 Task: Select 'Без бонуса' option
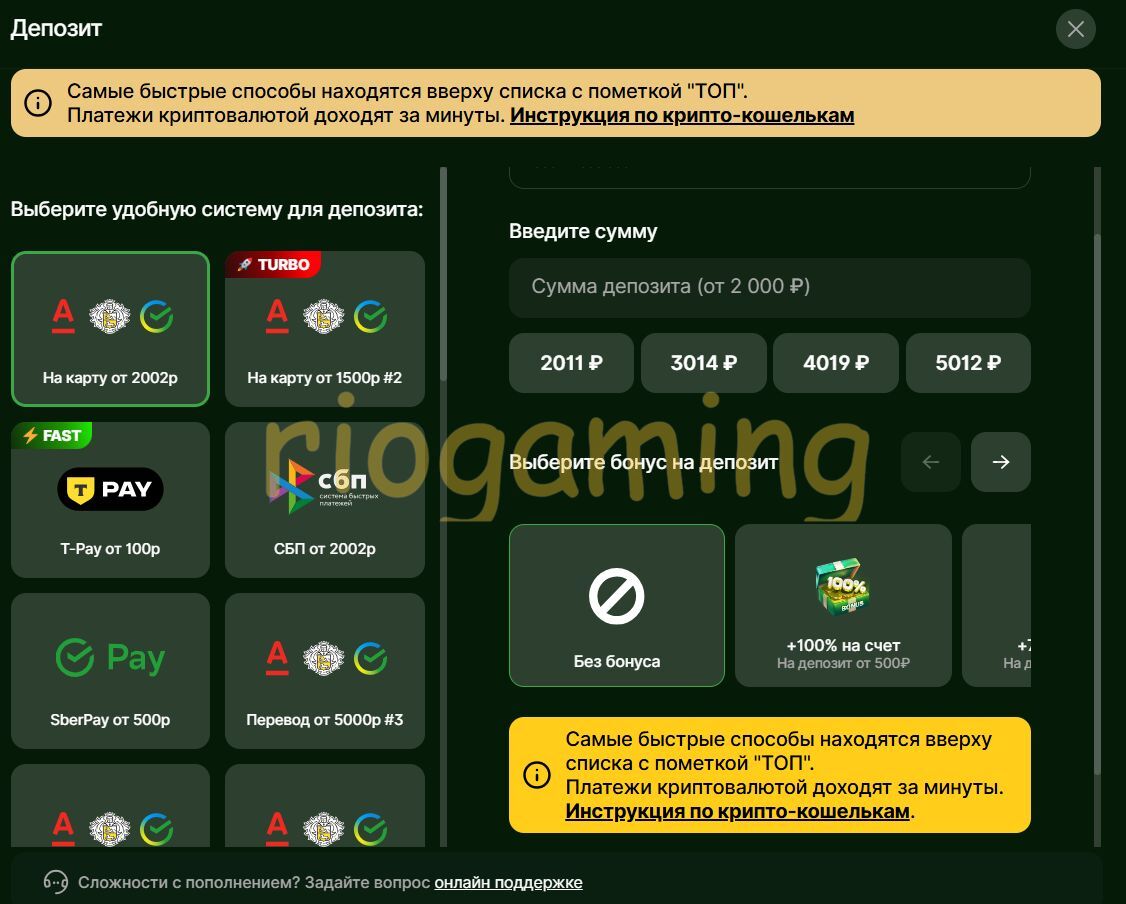pyautogui.click(x=617, y=605)
